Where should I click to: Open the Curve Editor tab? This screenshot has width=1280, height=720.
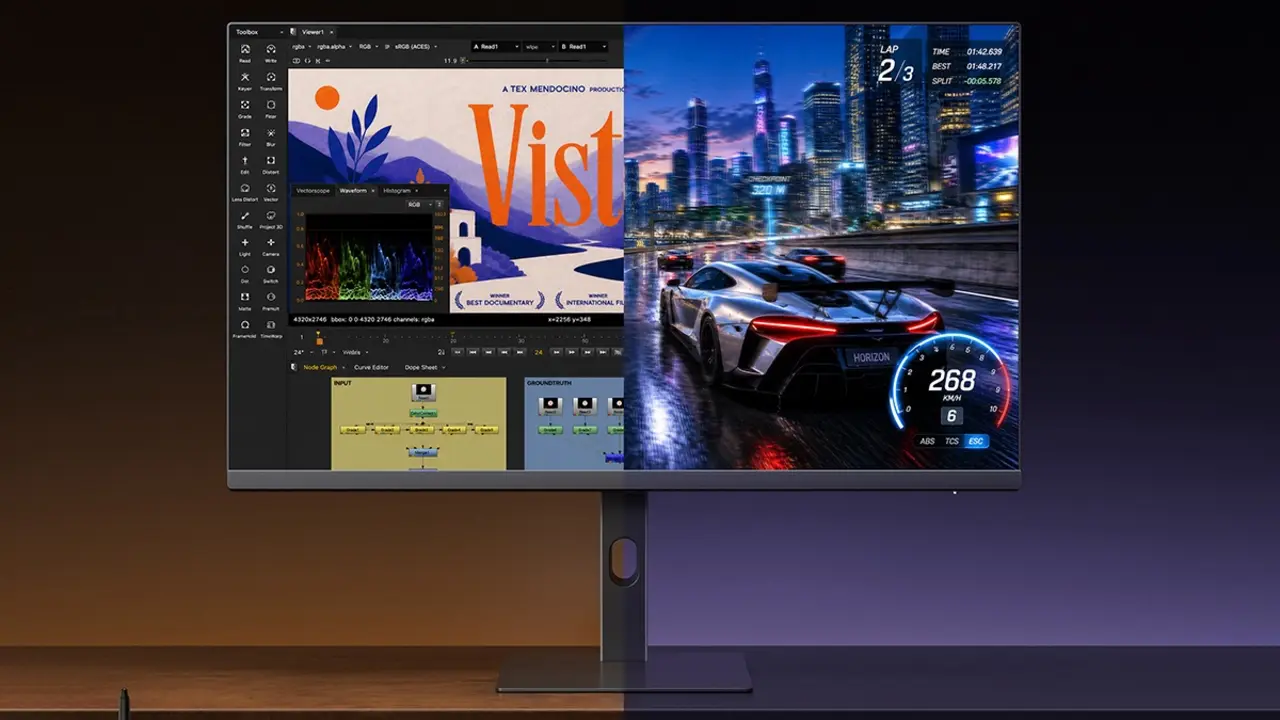tap(371, 367)
